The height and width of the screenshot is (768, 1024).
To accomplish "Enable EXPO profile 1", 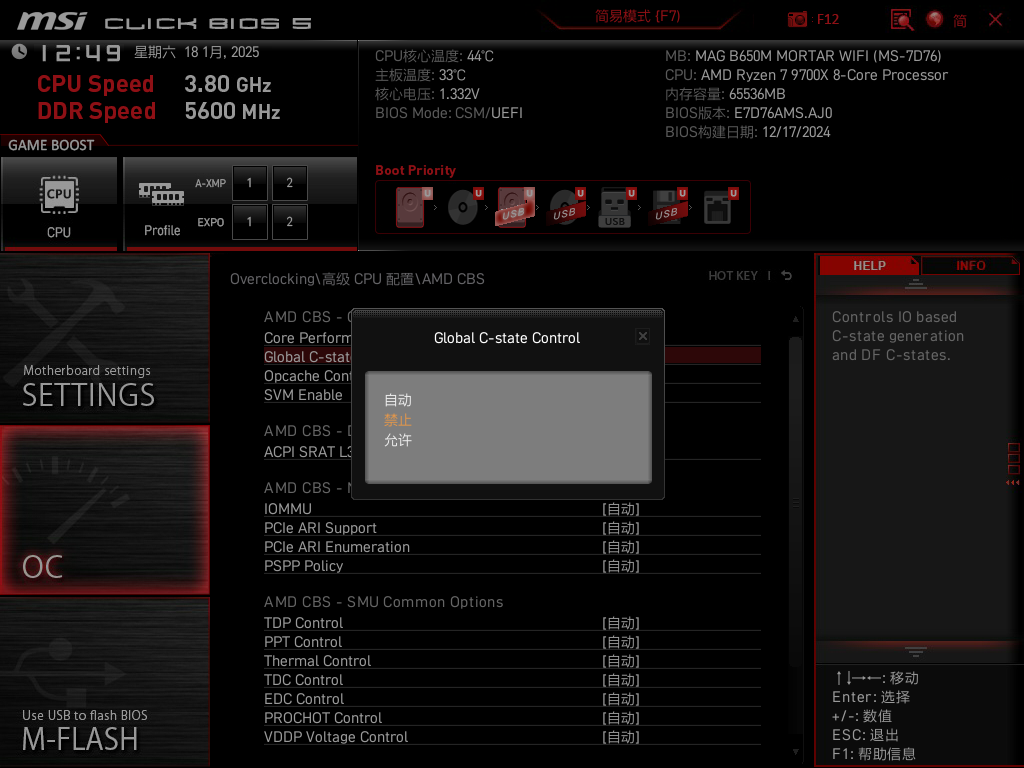I will pyautogui.click(x=249, y=222).
